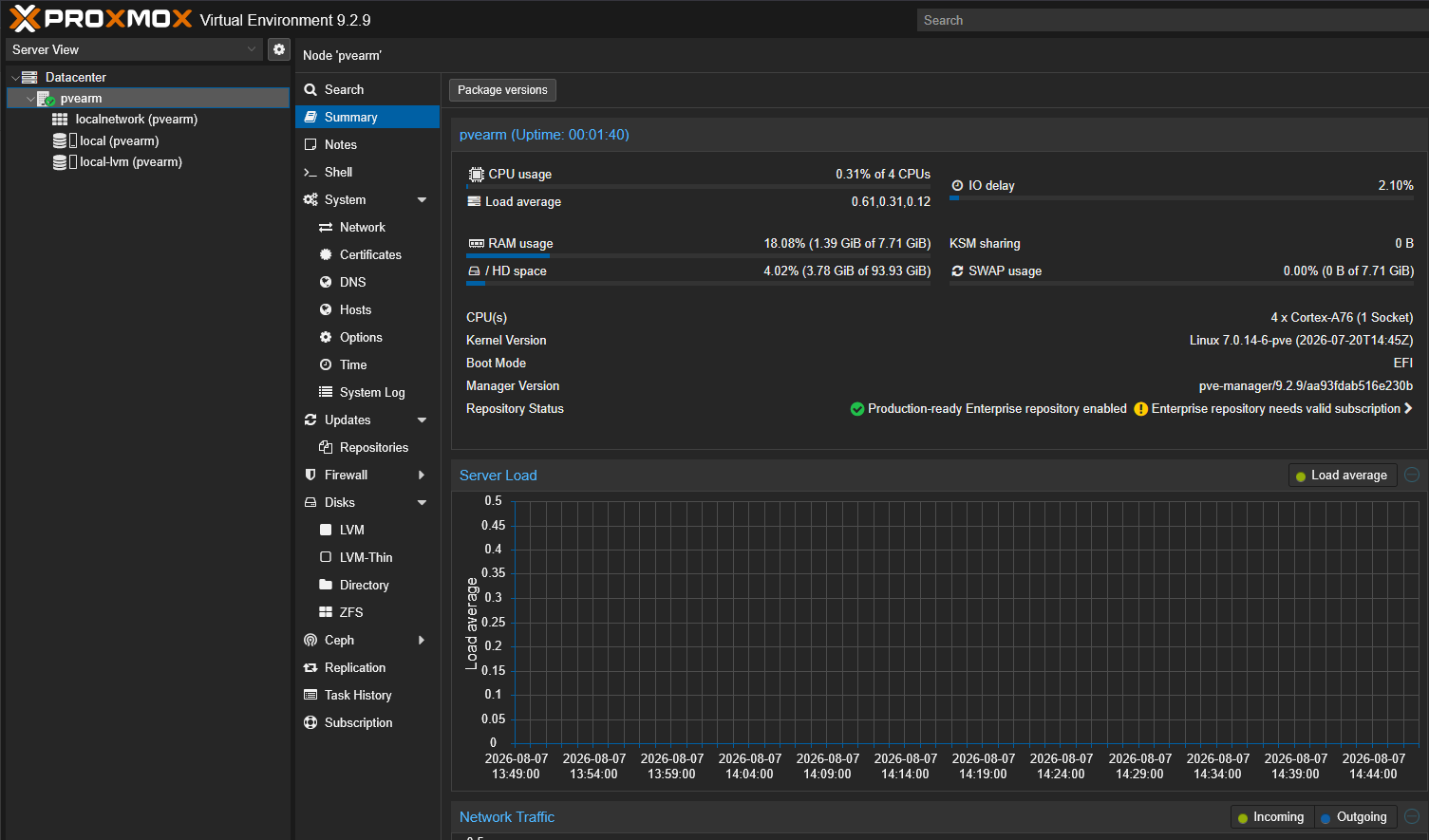1429x840 pixels.
Task: Click the Certificates badge icon
Action: (326, 254)
